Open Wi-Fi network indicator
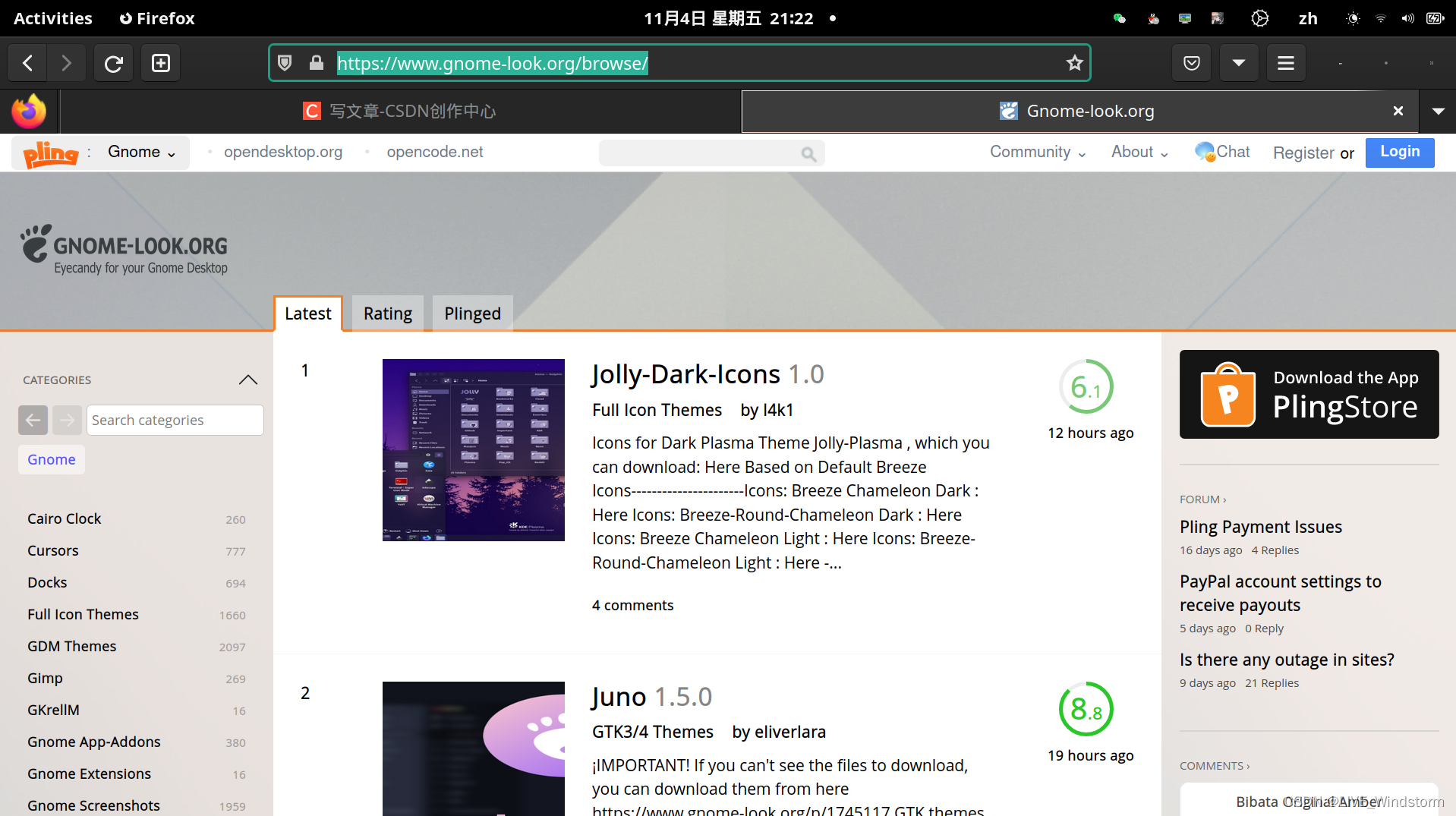The width and height of the screenshot is (1456, 816). coord(1381,18)
